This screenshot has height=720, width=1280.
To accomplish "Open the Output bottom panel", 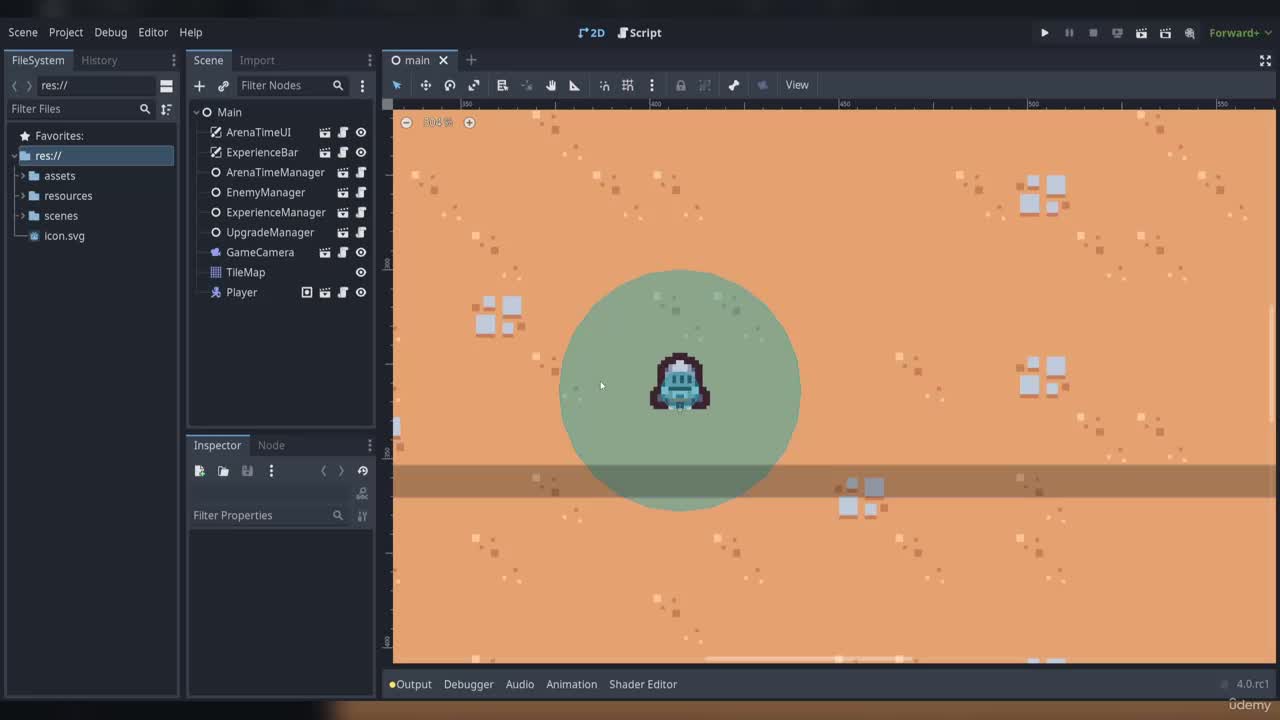I will point(411,684).
